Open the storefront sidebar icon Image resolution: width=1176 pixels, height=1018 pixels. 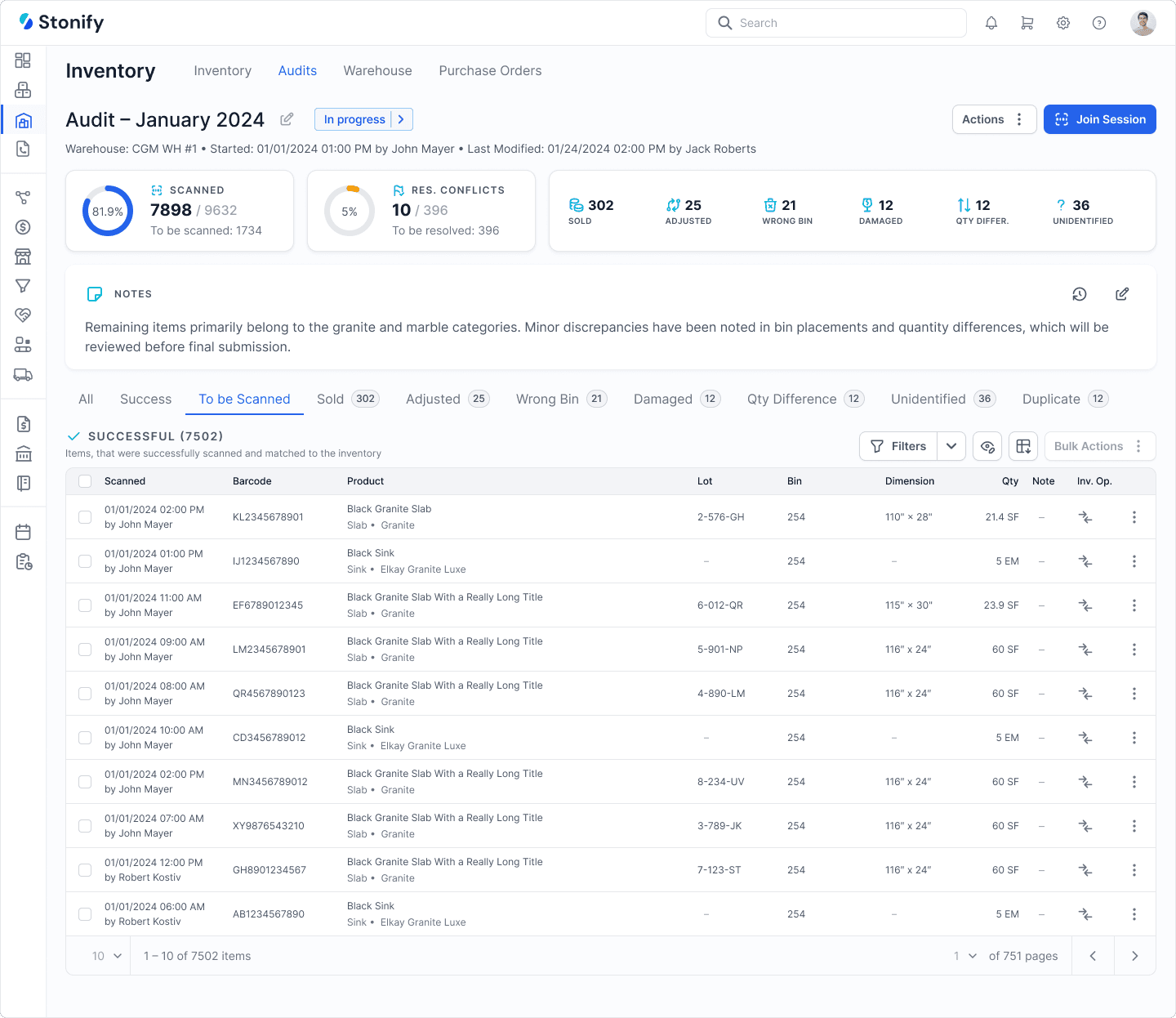coord(23,257)
